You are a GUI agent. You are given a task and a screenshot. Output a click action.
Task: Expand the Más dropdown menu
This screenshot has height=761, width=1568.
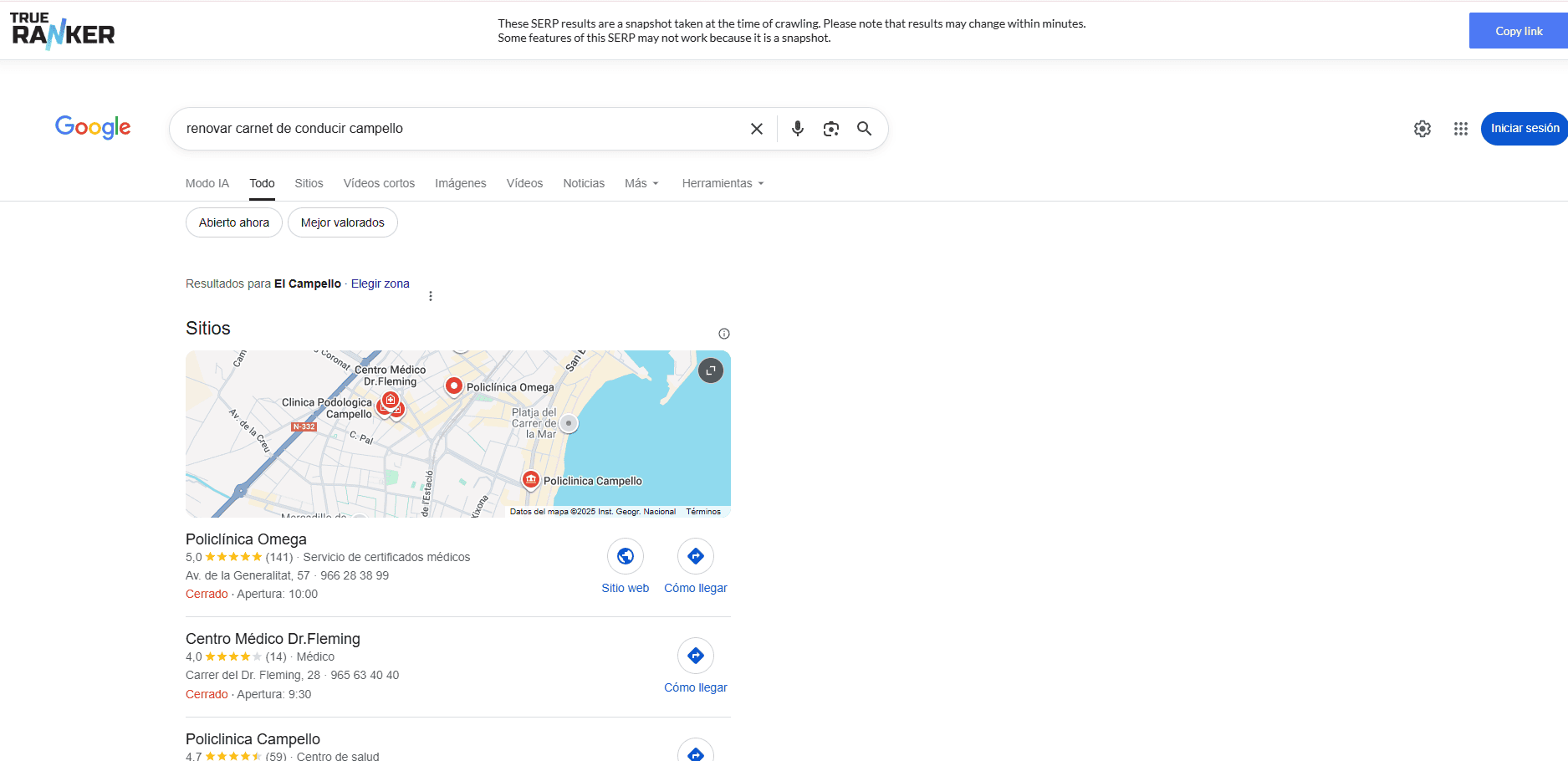pyautogui.click(x=641, y=183)
